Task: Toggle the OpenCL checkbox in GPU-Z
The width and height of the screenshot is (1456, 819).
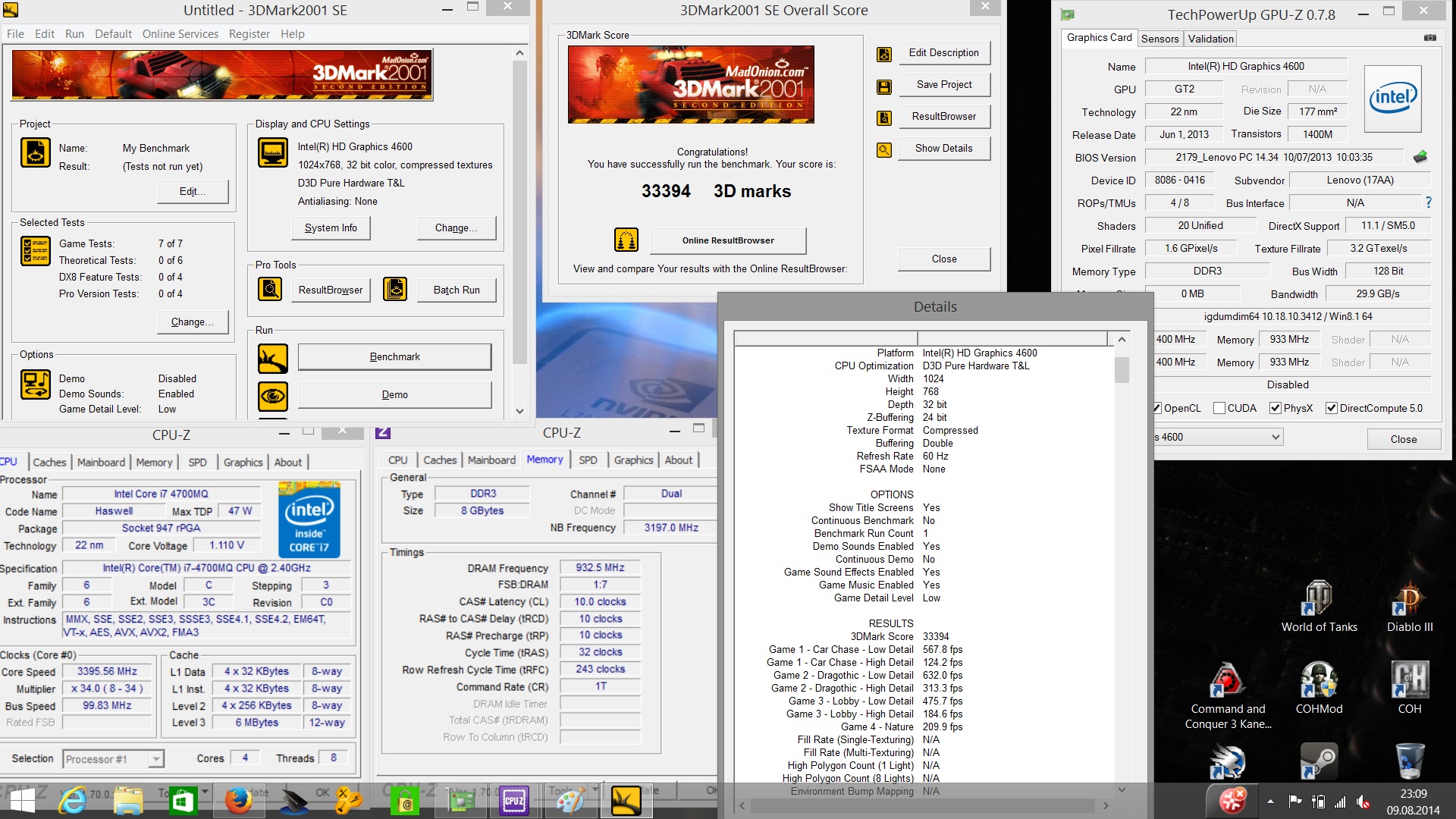Action: pos(1157,408)
